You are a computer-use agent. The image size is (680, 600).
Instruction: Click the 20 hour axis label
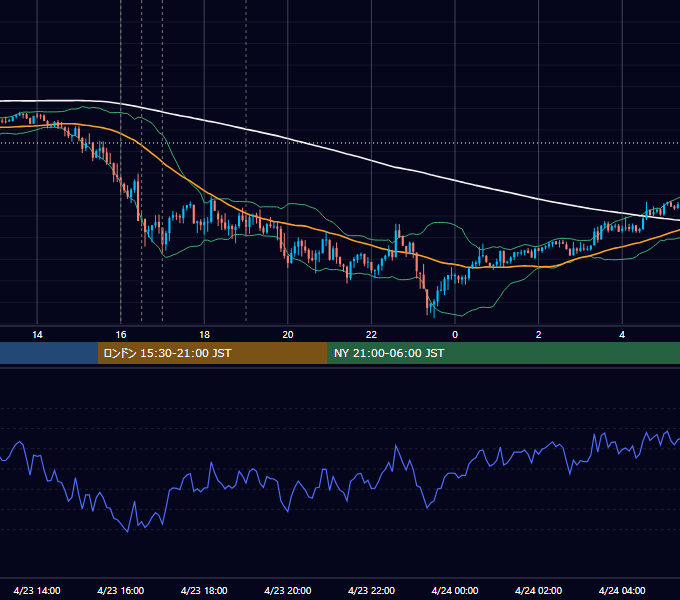[288, 335]
